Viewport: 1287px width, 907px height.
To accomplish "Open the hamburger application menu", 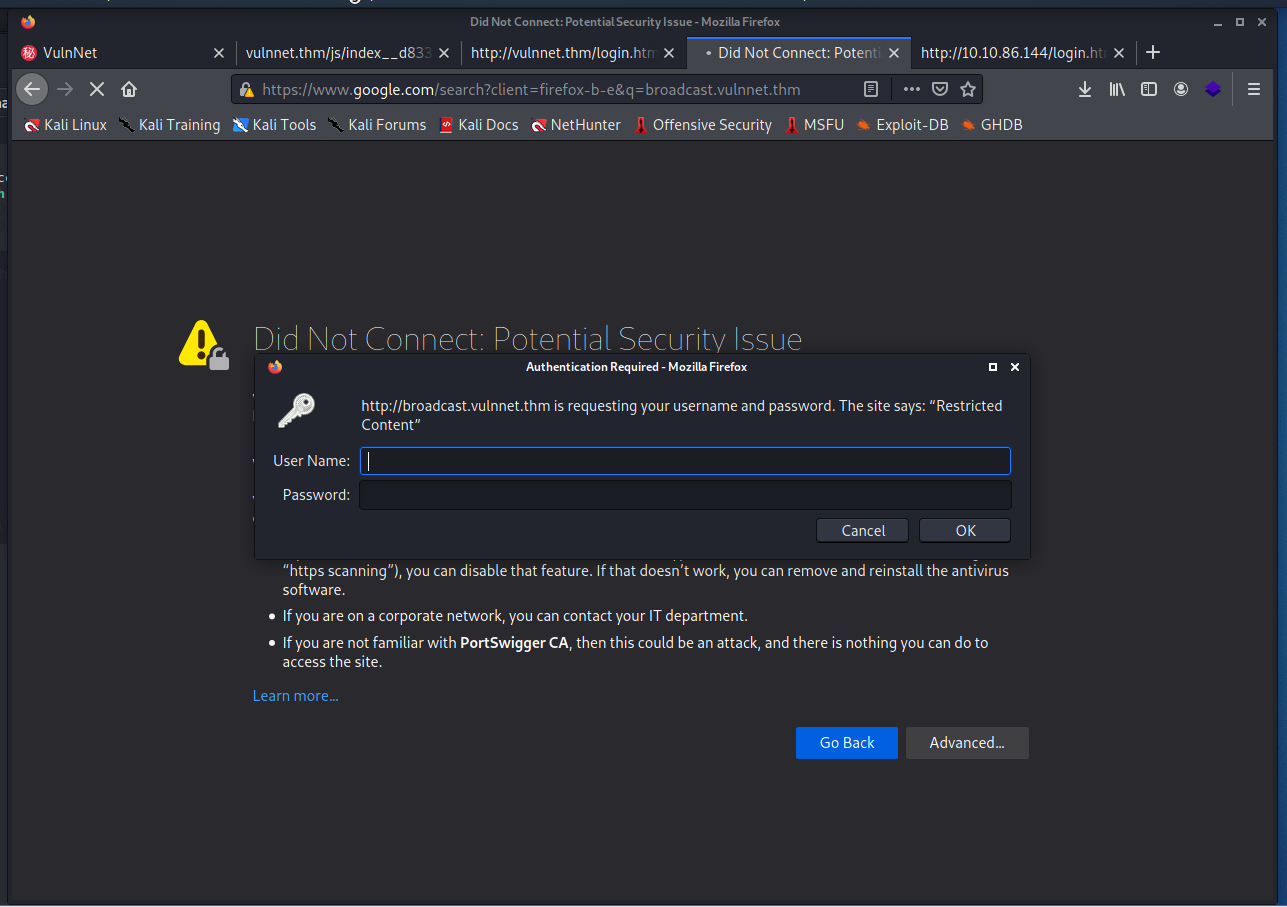I will click(1254, 89).
